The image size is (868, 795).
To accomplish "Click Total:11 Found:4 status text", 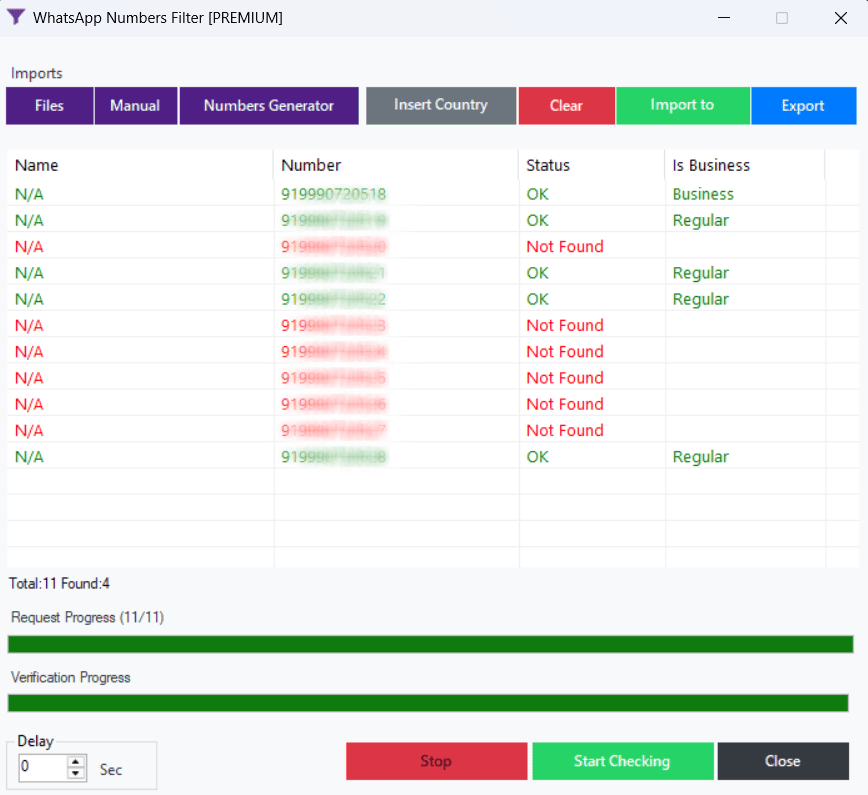I will pos(59,584).
